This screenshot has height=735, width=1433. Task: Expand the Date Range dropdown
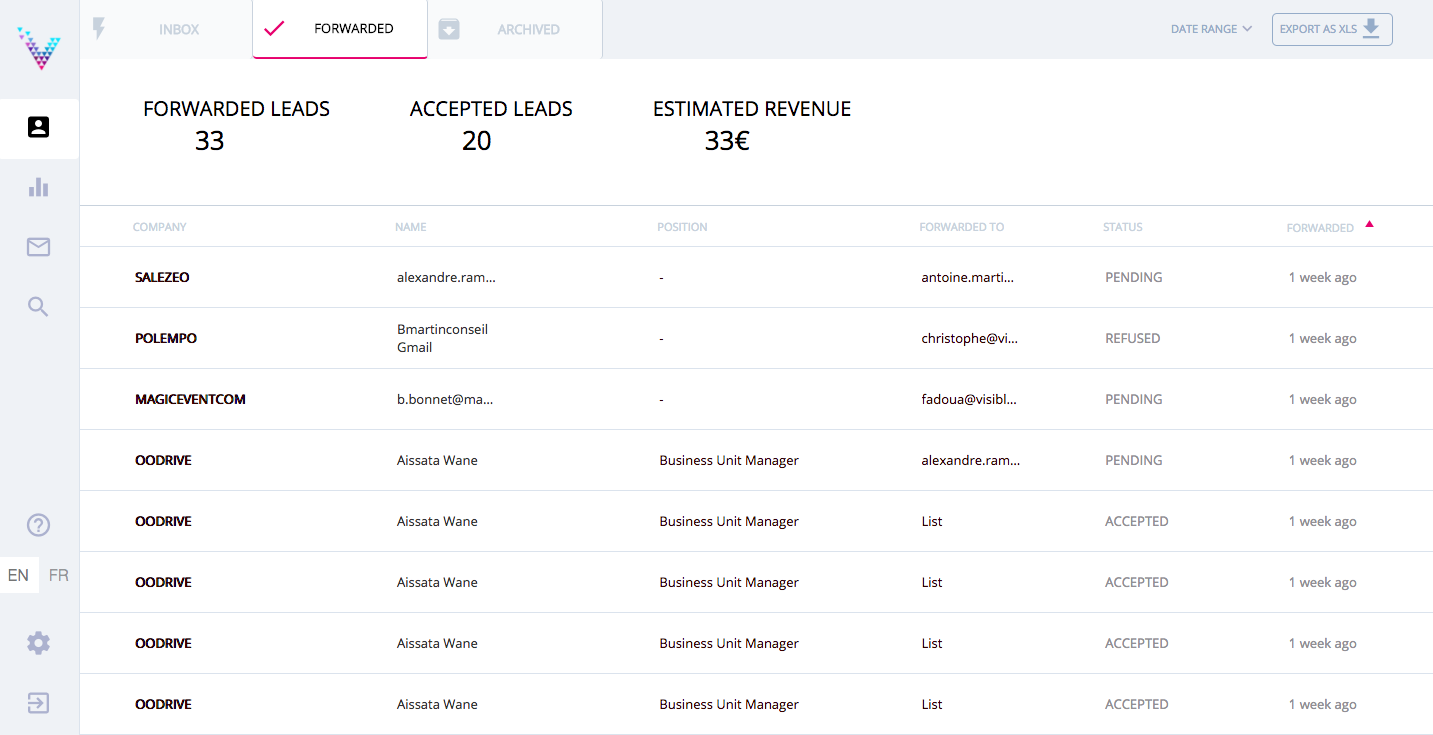pos(1211,29)
